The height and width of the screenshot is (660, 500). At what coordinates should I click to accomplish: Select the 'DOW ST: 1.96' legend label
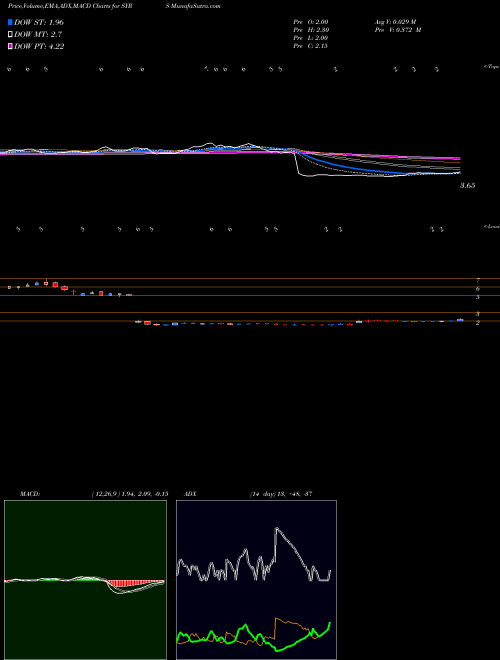pyautogui.click(x=39, y=22)
